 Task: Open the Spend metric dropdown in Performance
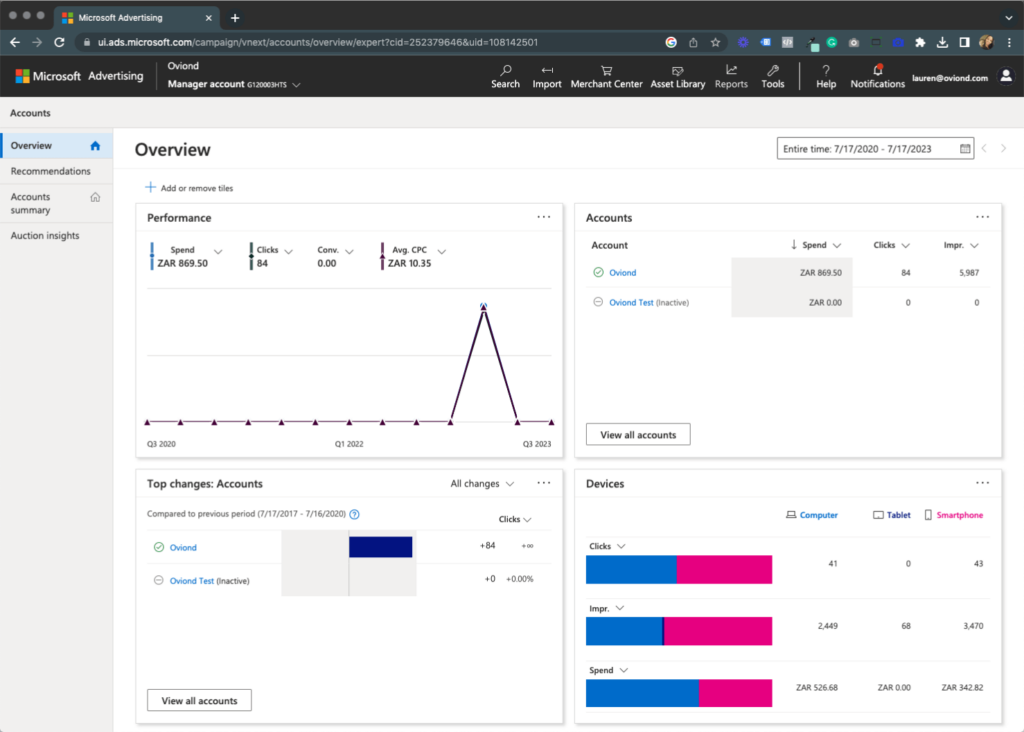pyautogui.click(x=218, y=251)
